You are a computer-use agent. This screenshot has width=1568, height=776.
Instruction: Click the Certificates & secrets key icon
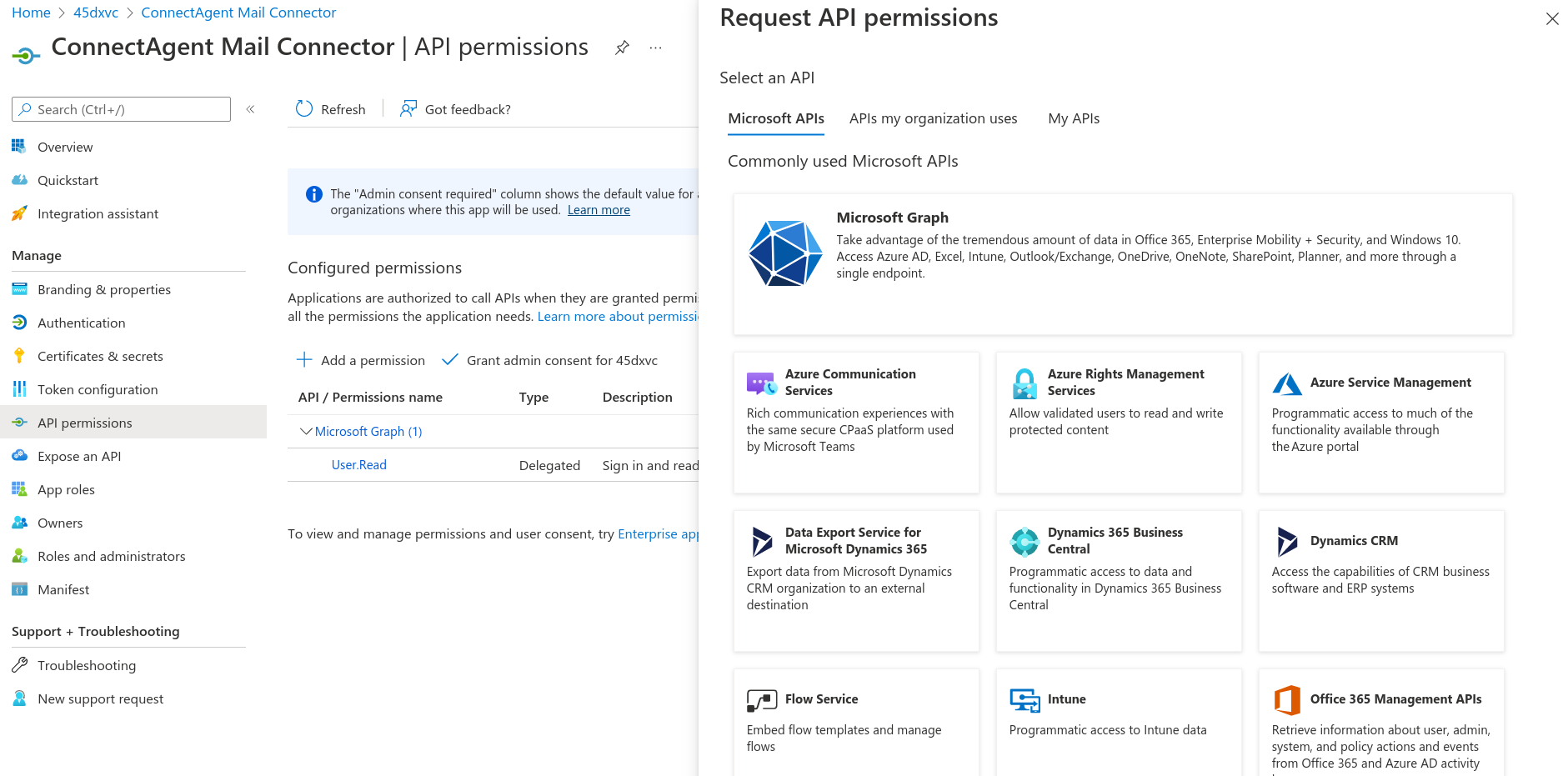coord(19,356)
